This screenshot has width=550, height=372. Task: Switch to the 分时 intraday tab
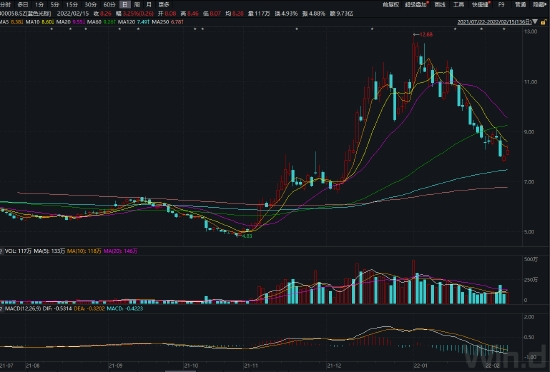(x=5, y=5)
